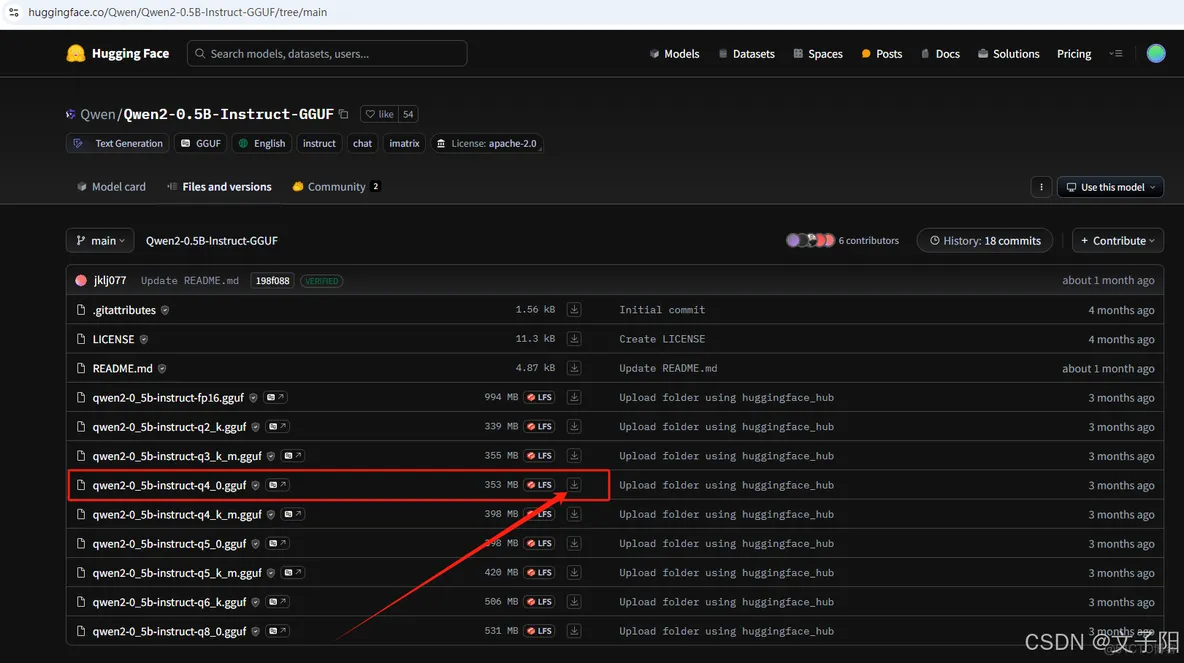Open the README.md file link
This screenshot has height=663, width=1184.
(122, 368)
